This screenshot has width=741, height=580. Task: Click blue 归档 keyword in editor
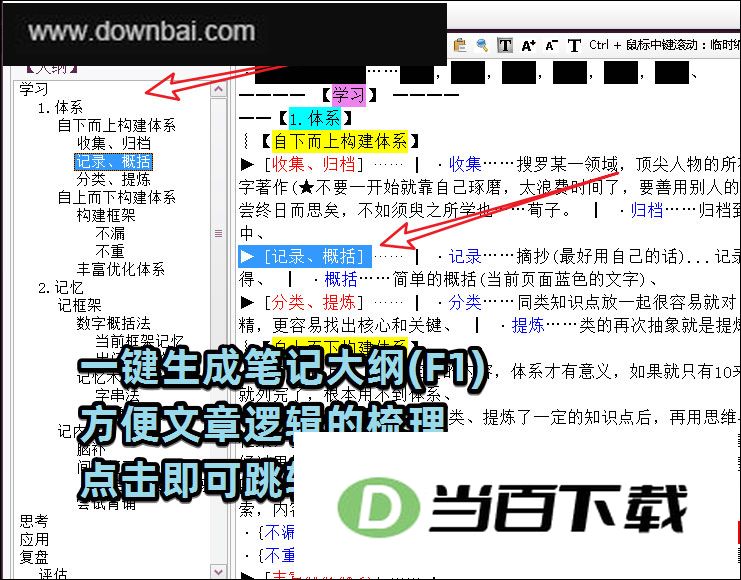coord(647,210)
